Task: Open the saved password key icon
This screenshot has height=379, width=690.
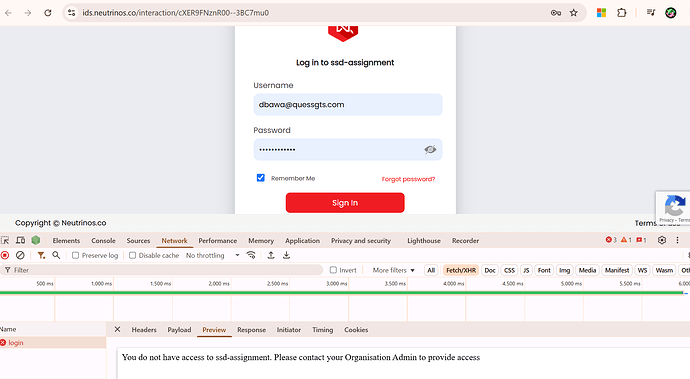Action: click(556, 13)
